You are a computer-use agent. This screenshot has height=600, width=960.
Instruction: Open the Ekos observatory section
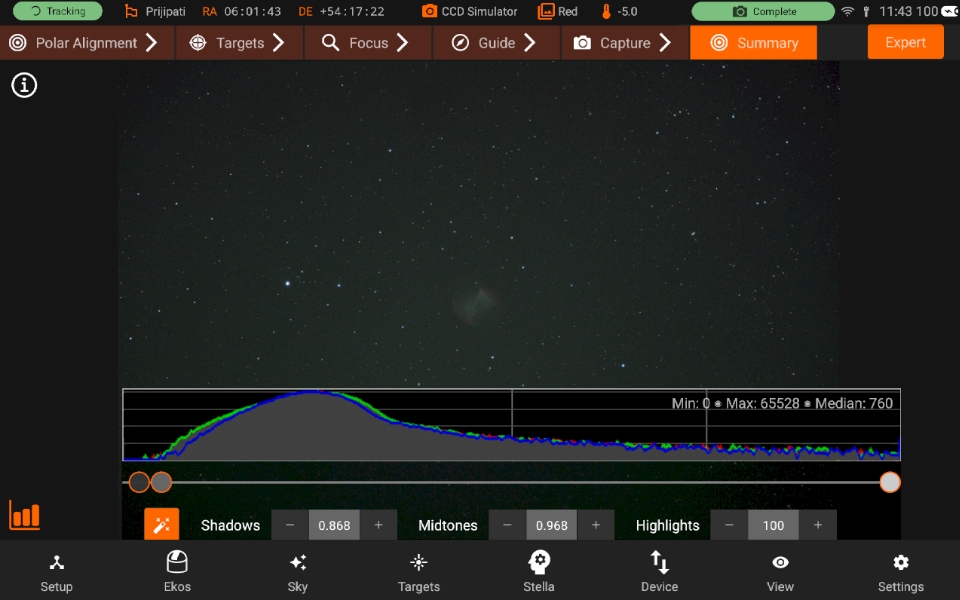pyautogui.click(x=177, y=572)
